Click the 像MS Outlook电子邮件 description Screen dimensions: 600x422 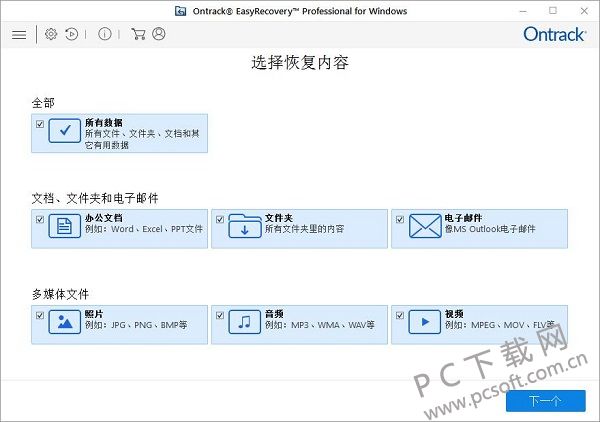(x=490, y=229)
